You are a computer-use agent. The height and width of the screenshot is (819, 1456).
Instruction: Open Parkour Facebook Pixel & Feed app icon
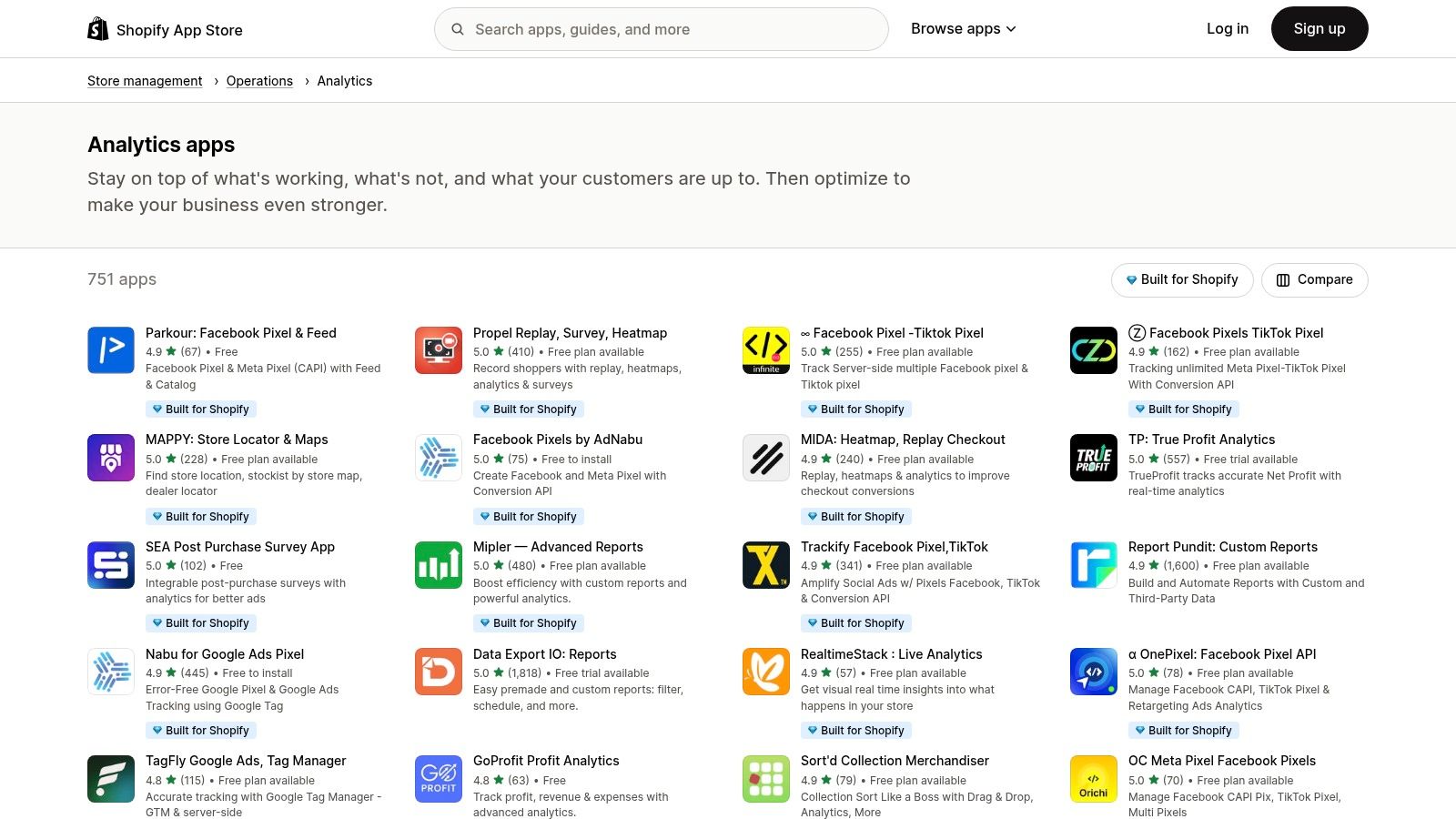point(111,350)
